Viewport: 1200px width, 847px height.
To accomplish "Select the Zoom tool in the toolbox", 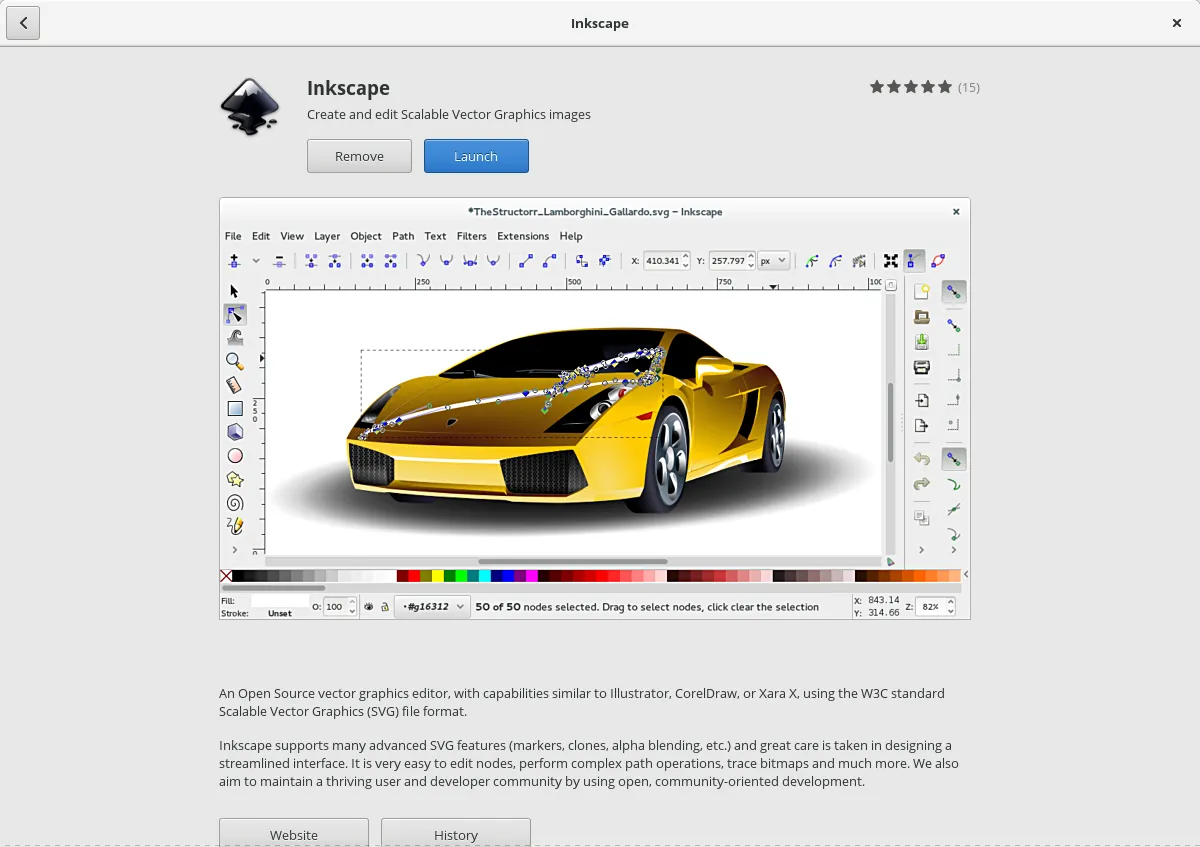I will tap(235, 361).
